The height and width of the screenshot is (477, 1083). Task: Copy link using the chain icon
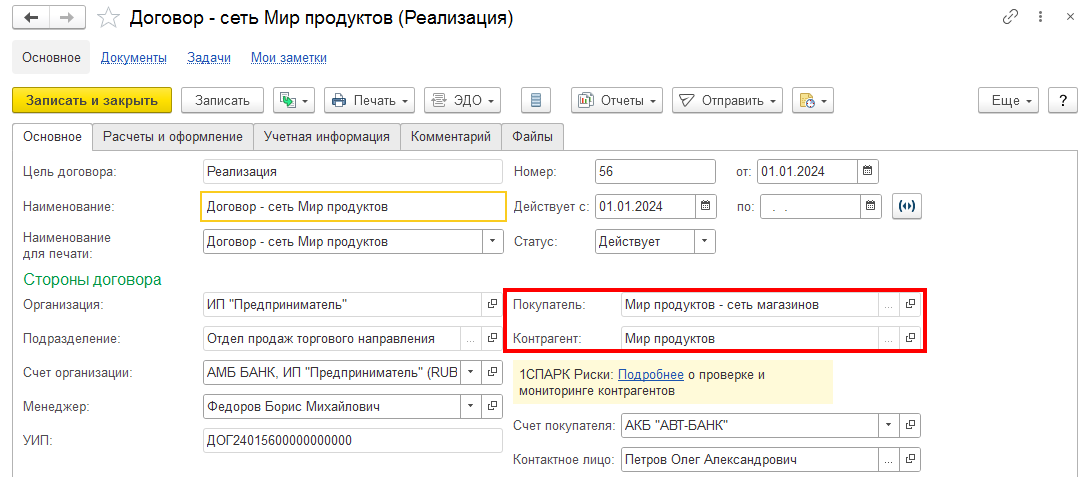click(x=1012, y=18)
